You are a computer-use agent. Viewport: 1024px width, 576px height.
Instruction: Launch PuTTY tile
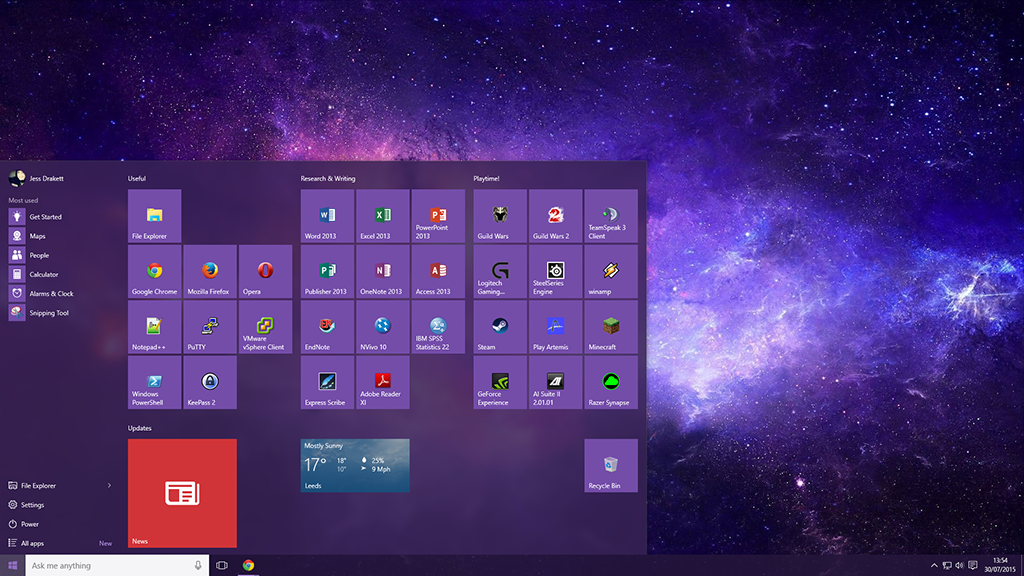pos(210,327)
